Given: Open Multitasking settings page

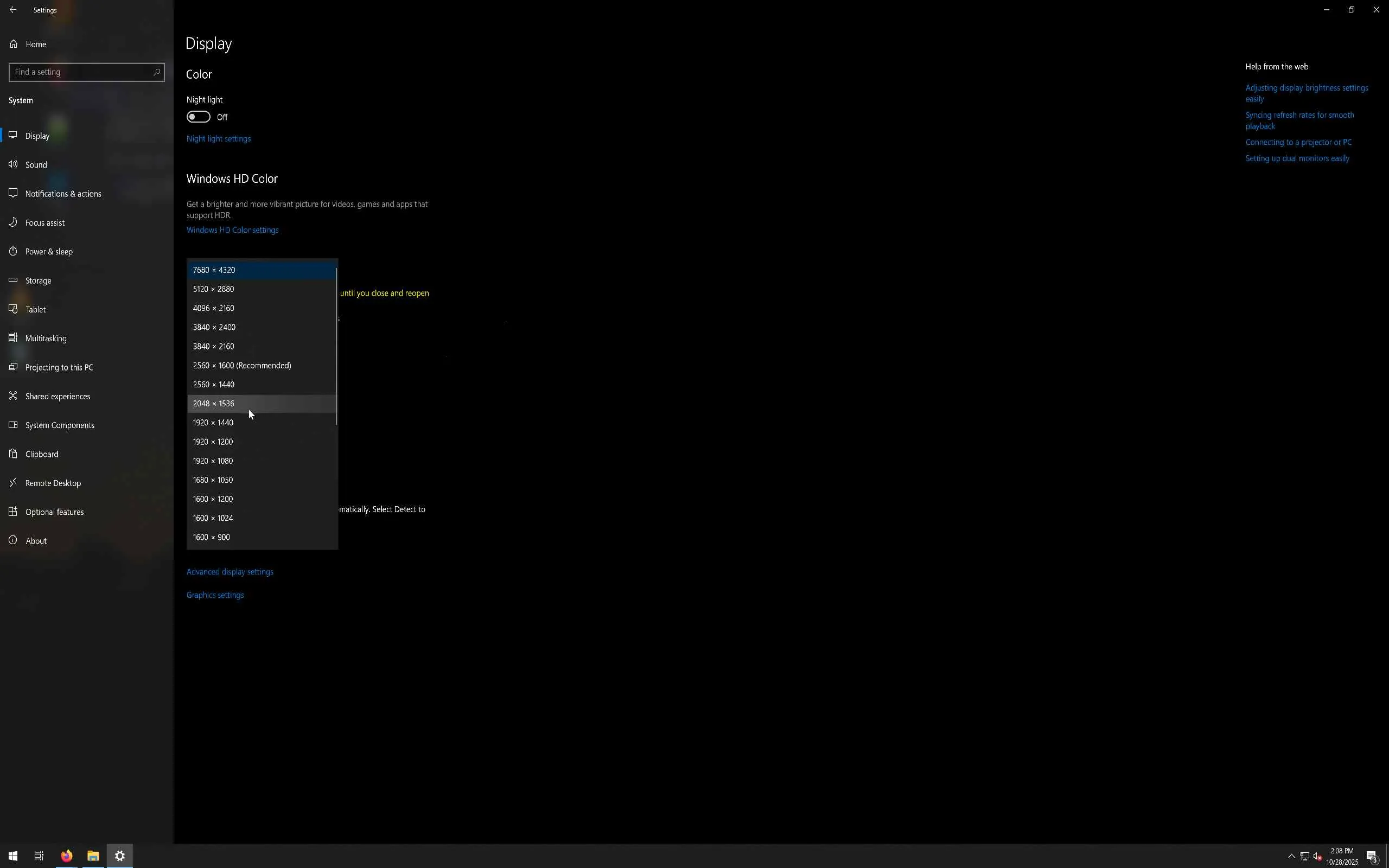Looking at the screenshot, I should (x=46, y=339).
